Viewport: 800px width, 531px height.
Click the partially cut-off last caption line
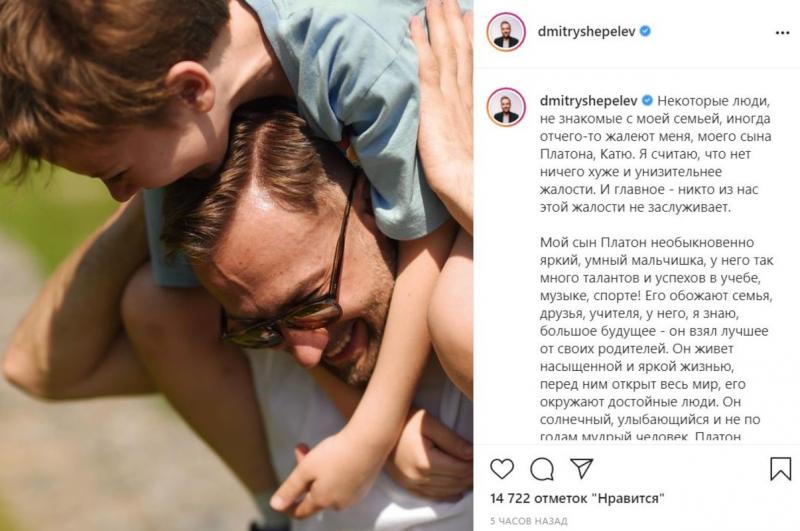click(x=640, y=437)
